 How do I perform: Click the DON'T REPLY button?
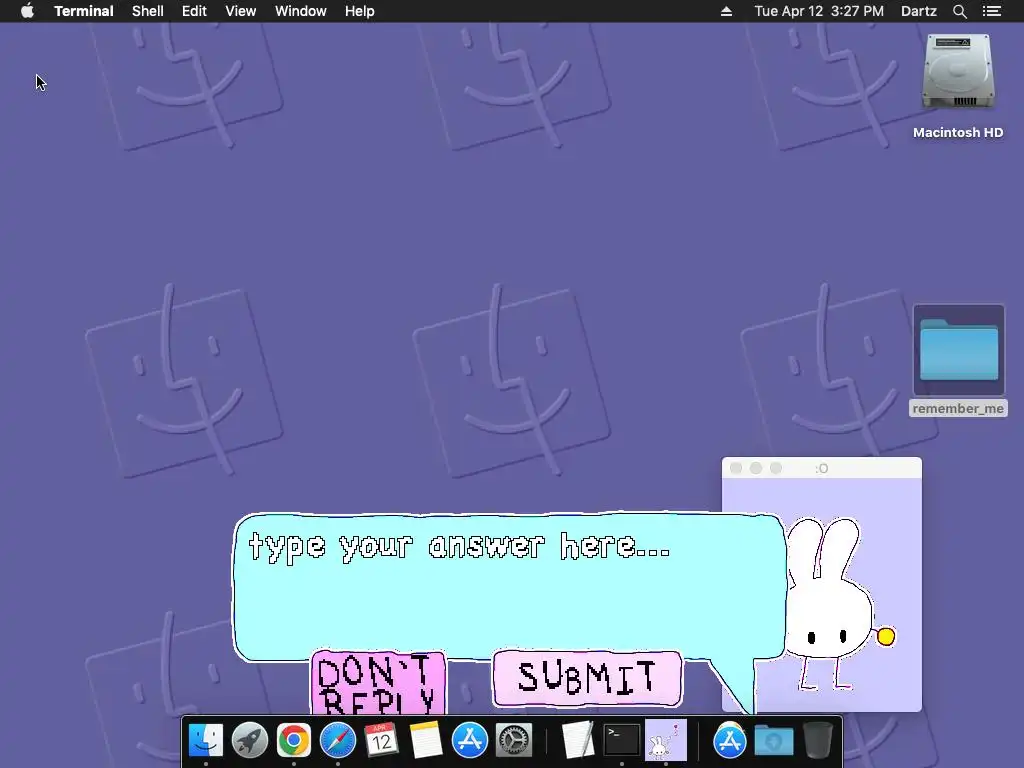[x=379, y=683]
